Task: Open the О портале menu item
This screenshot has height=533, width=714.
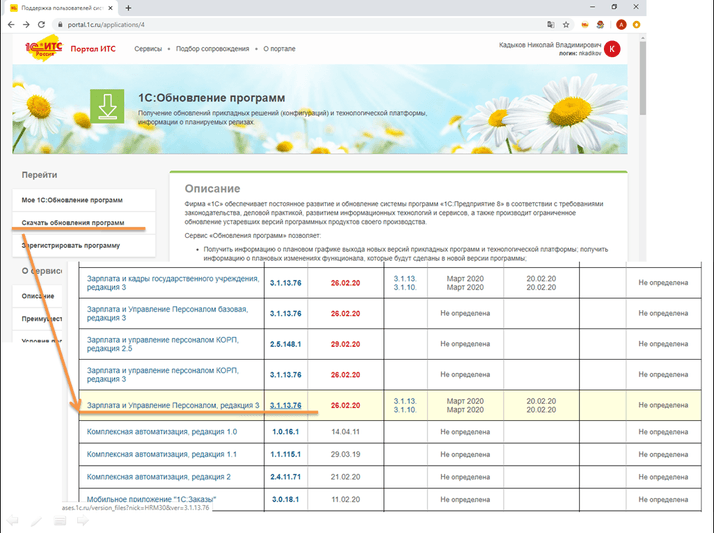Action: point(280,48)
